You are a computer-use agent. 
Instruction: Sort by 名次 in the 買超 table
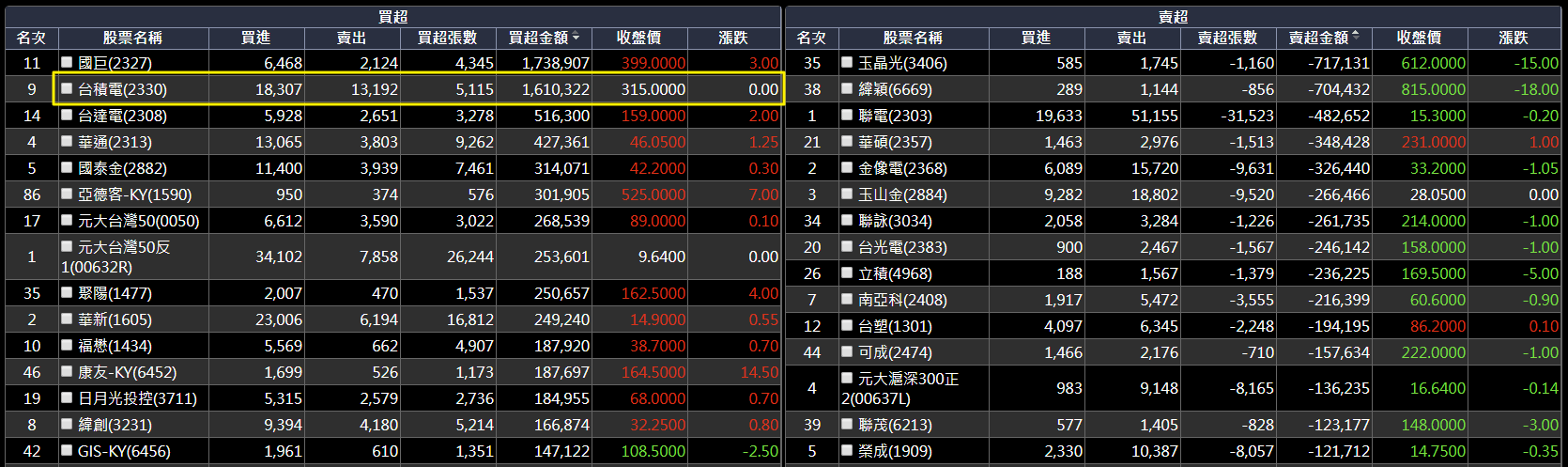tap(32, 38)
